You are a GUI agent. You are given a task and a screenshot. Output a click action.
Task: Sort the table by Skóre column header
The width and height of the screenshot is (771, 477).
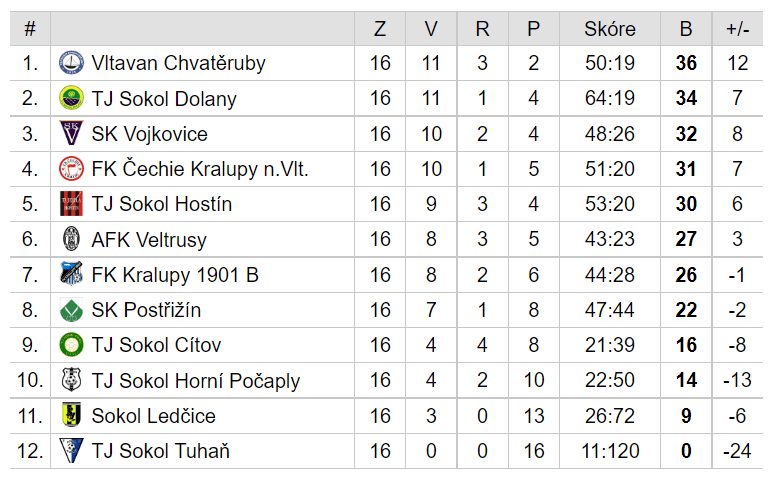coord(610,29)
